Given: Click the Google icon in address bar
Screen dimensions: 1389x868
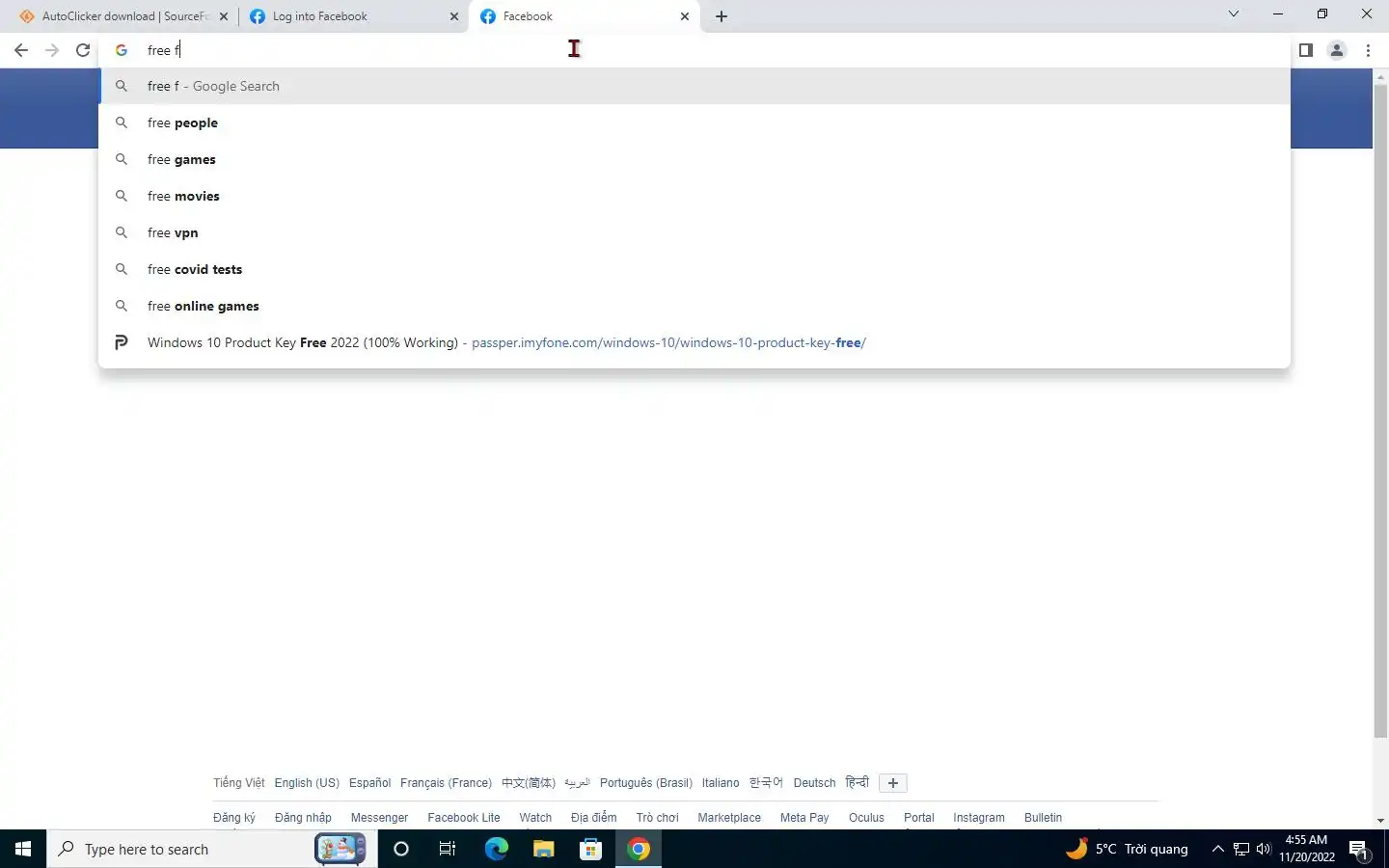Looking at the screenshot, I should (x=122, y=50).
